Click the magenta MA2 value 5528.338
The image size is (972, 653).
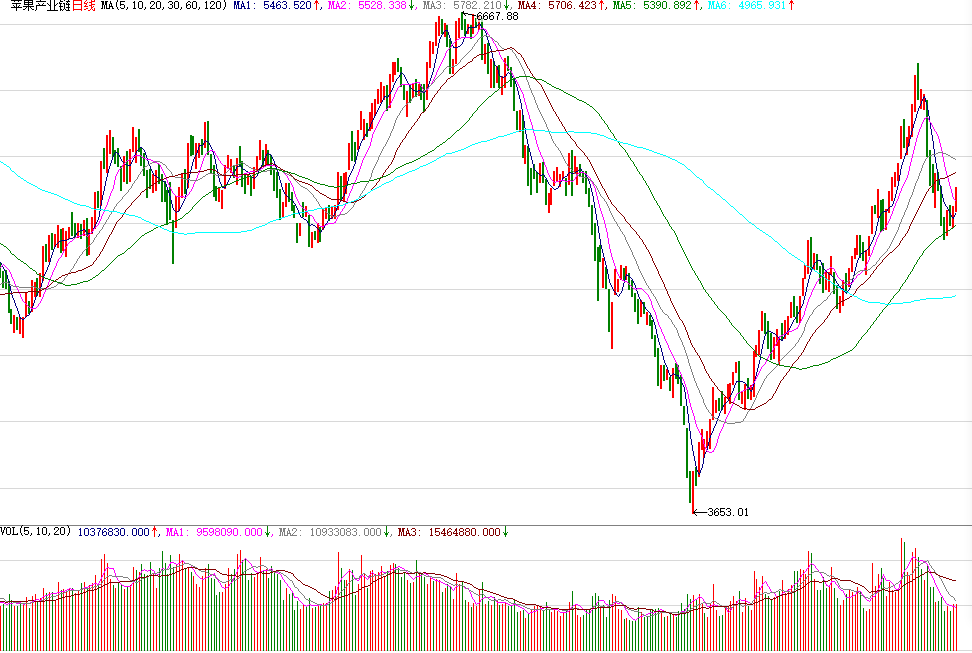379,6
